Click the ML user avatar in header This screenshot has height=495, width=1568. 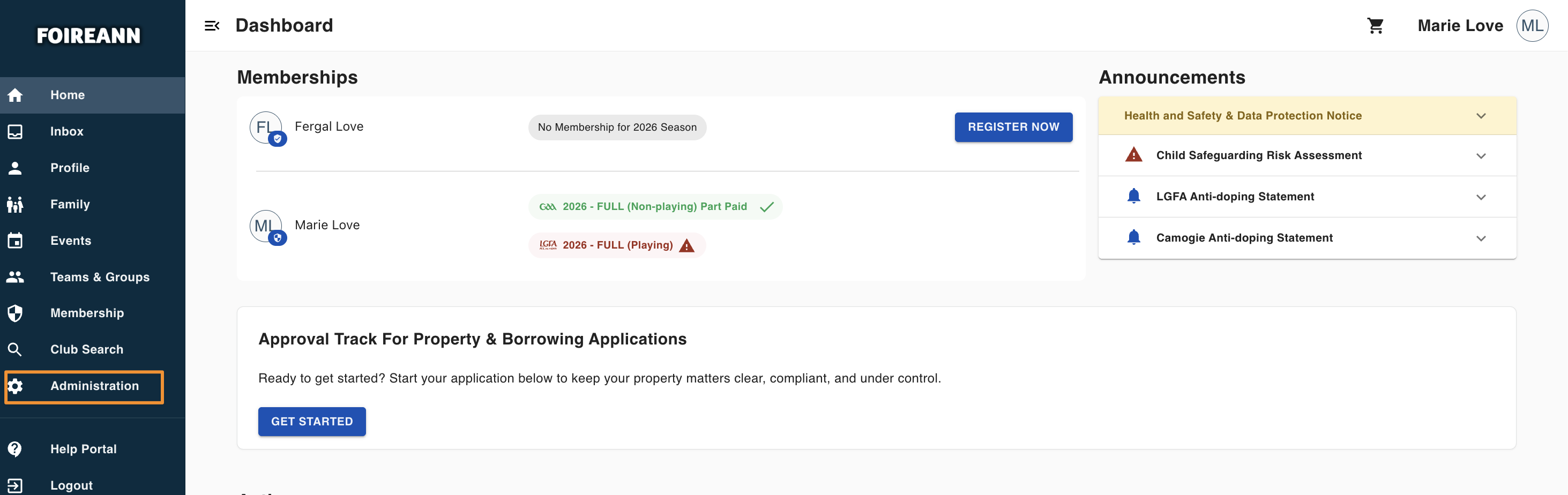click(1532, 26)
